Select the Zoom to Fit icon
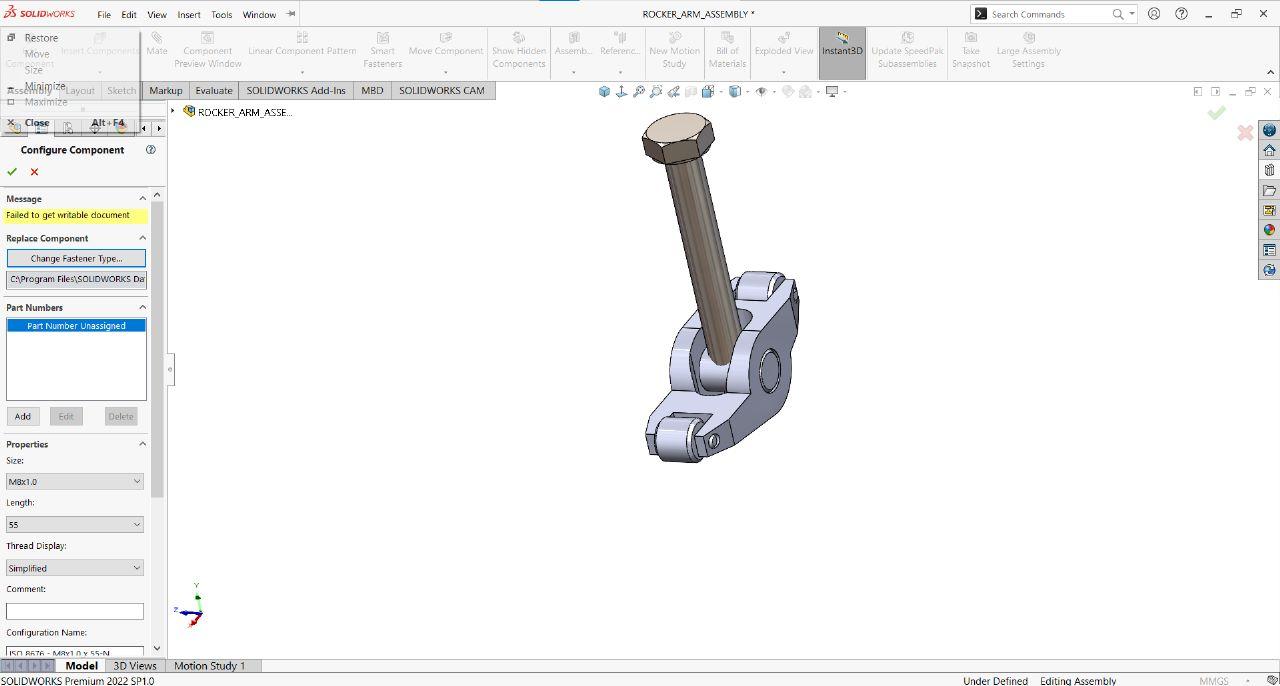This screenshot has width=1280, height=686. 638,91
